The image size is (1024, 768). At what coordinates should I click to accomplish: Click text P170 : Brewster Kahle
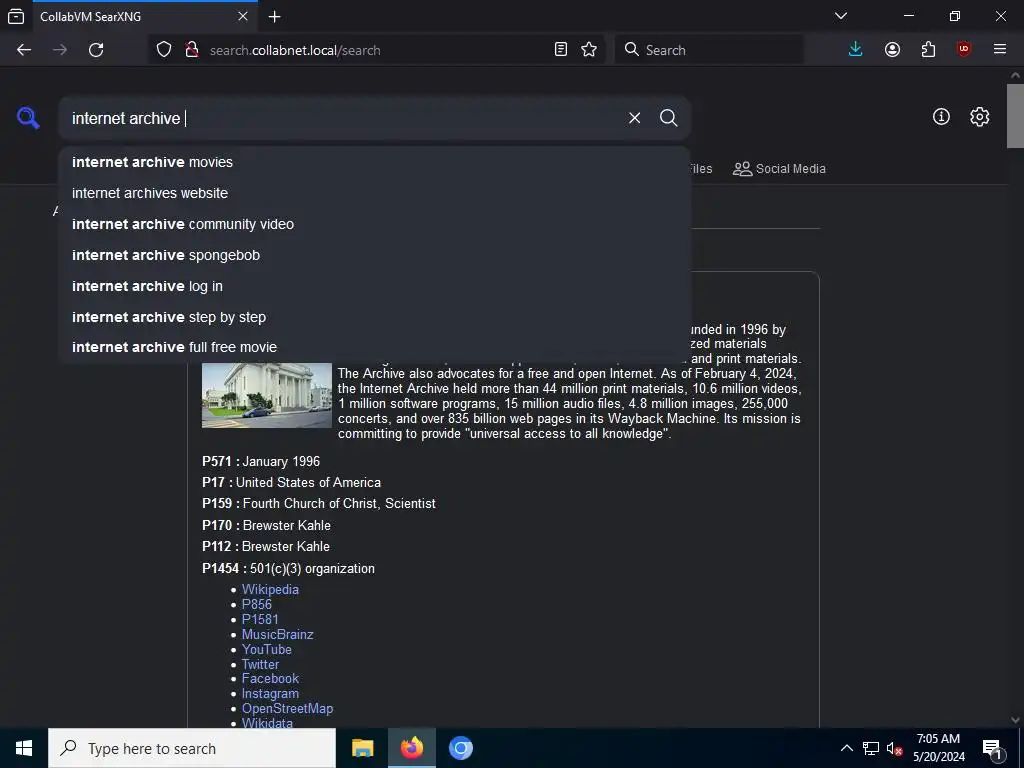[x=266, y=525]
